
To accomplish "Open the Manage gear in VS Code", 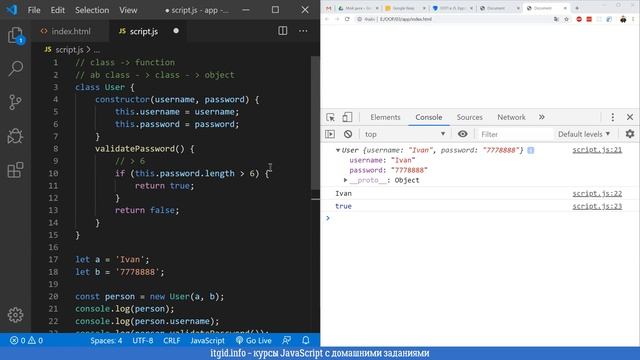I will (x=16, y=315).
